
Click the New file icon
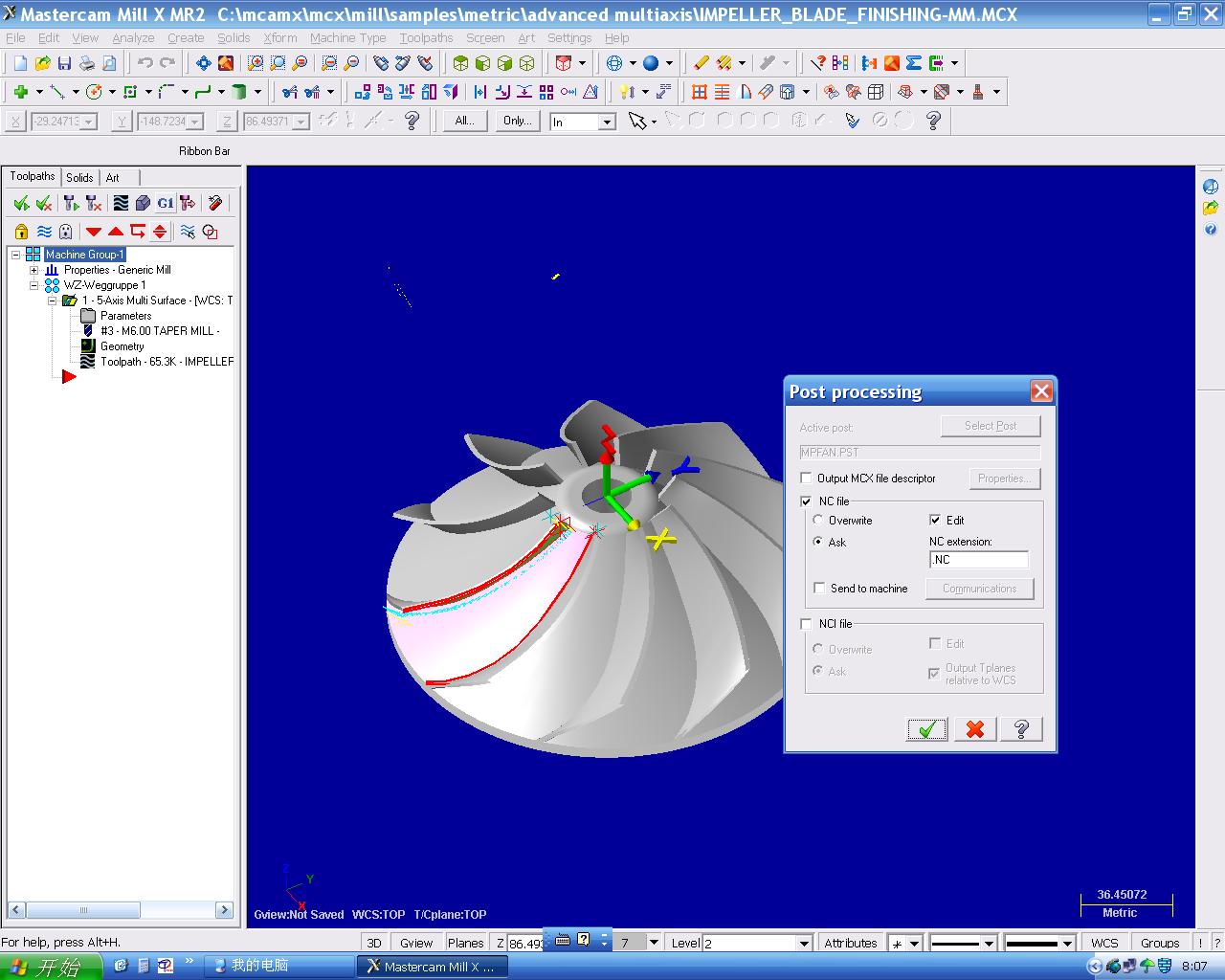pyautogui.click(x=20, y=63)
